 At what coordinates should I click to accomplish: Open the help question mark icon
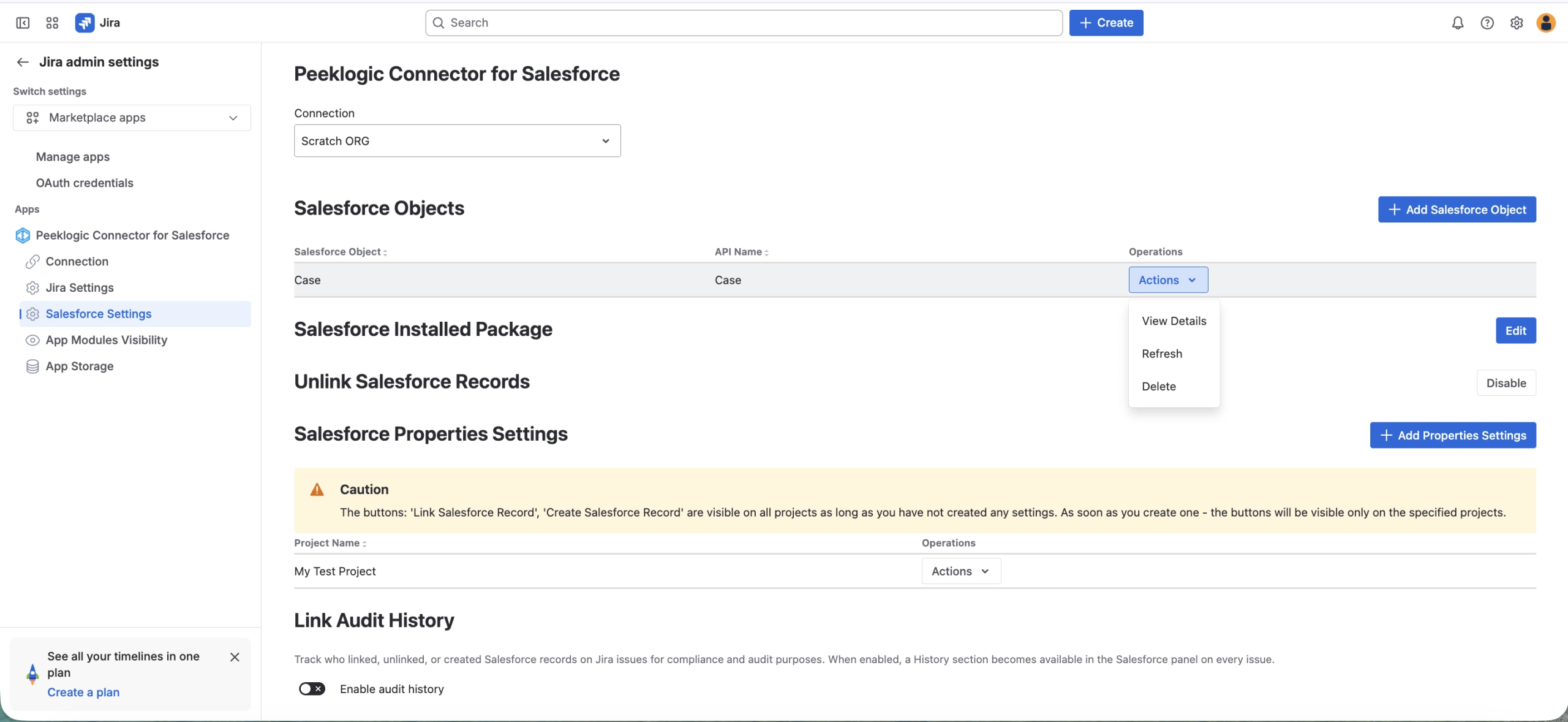[x=1487, y=23]
